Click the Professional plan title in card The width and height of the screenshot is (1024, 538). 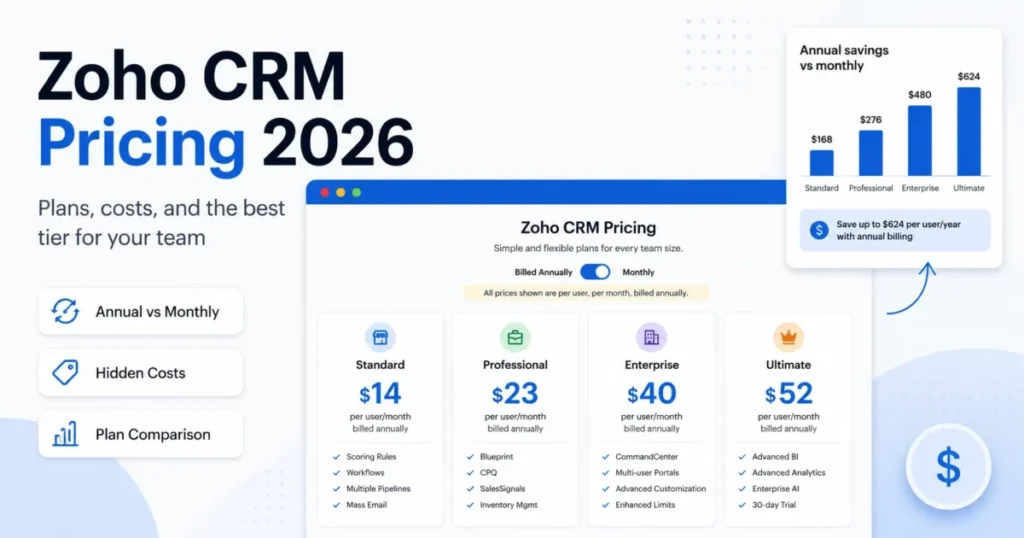pos(515,364)
